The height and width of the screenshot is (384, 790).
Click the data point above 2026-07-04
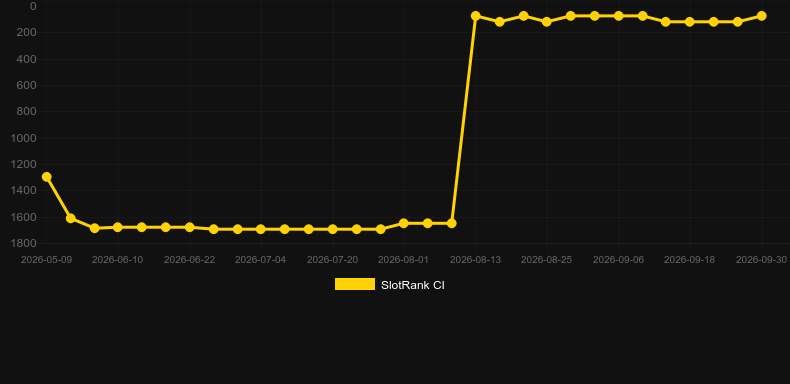[260, 229]
